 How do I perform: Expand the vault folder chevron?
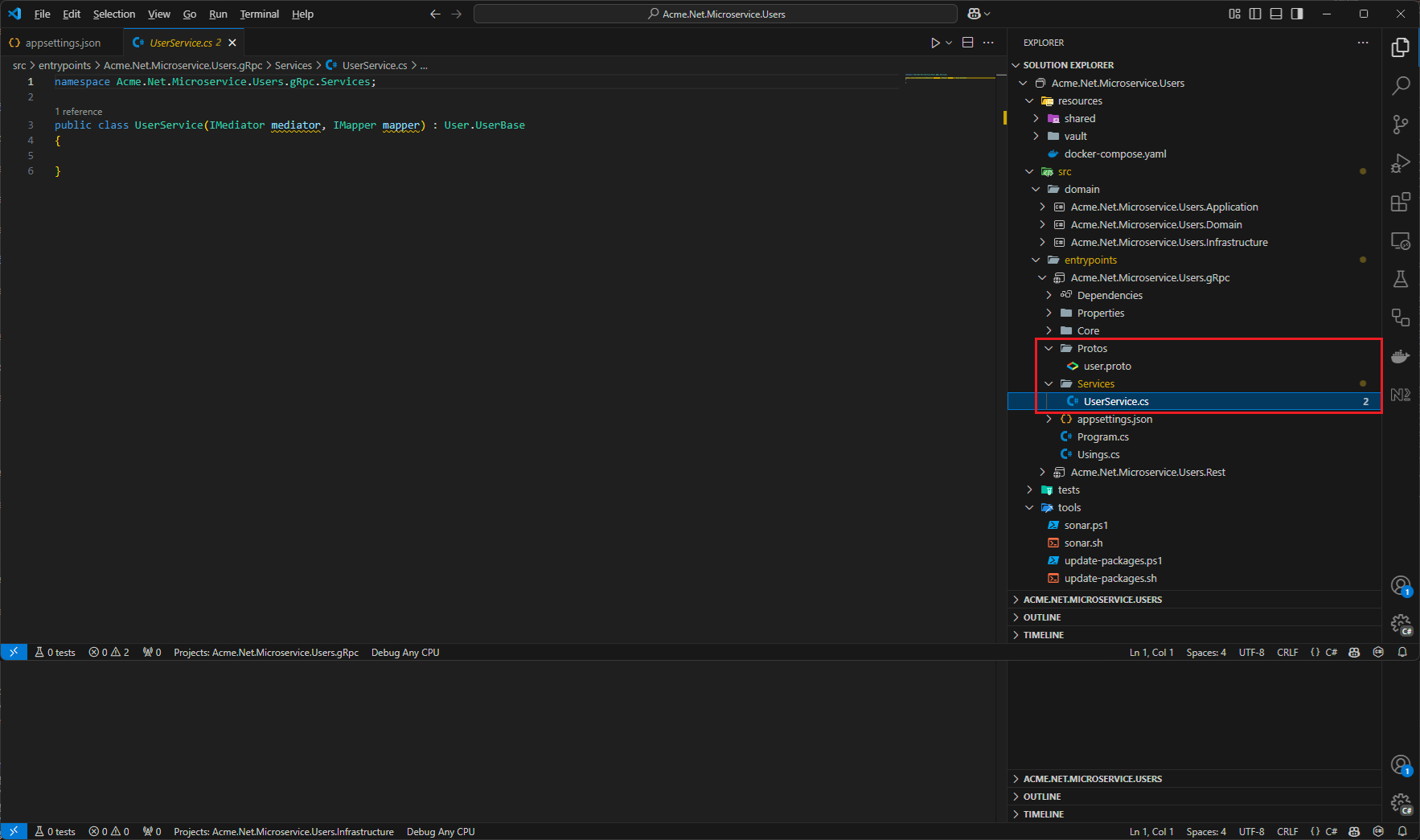coord(1036,136)
